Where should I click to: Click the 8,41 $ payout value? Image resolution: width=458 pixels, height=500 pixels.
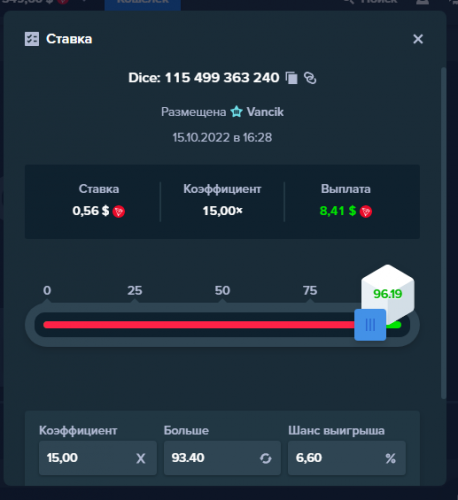pos(338,211)
